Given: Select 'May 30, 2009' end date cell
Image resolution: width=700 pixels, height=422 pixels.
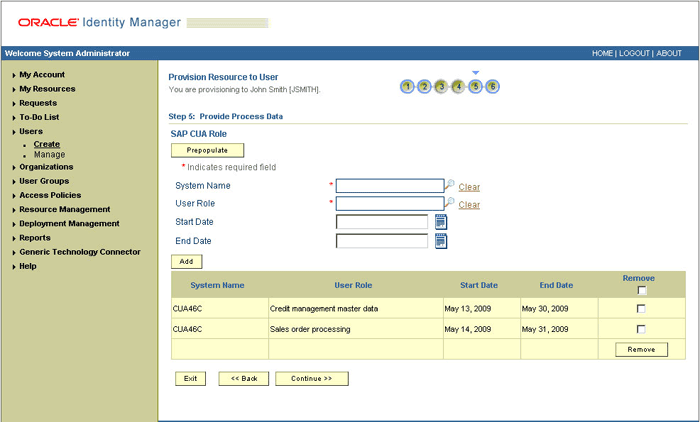Looking at the screenshot, I should tap(559, 309).
